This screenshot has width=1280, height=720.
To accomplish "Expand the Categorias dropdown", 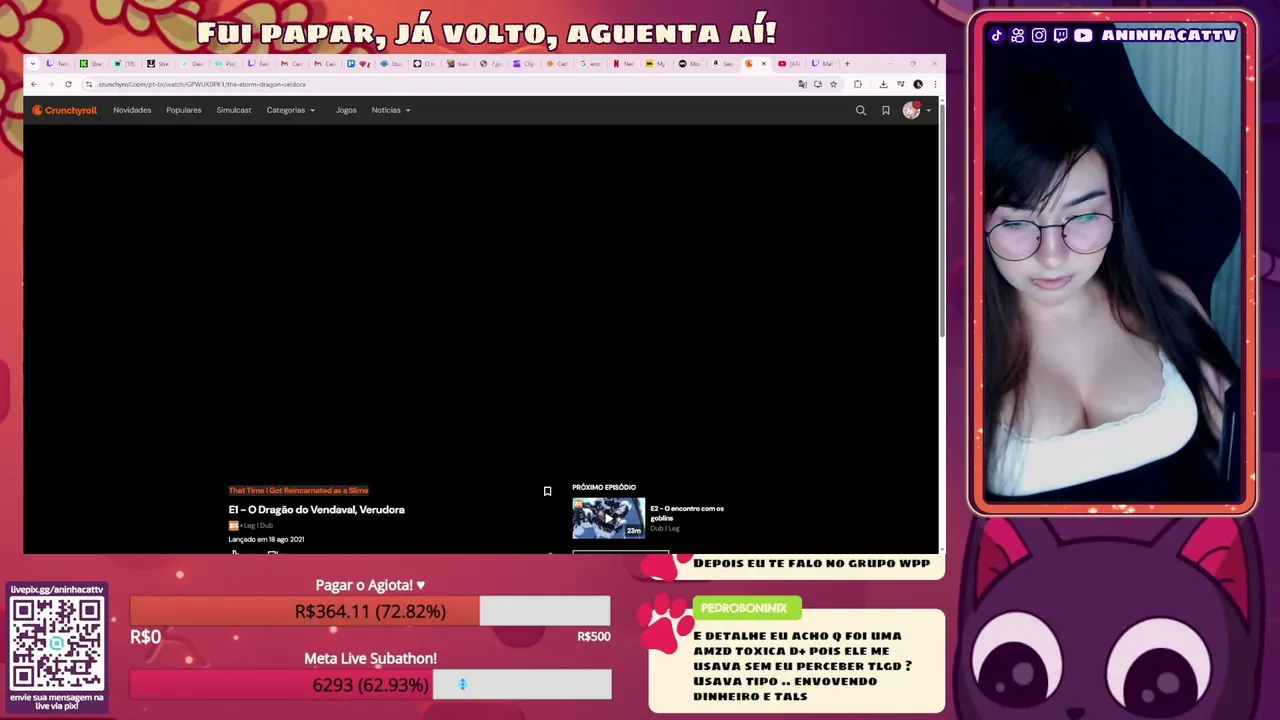I will click(x=290, y=110).
